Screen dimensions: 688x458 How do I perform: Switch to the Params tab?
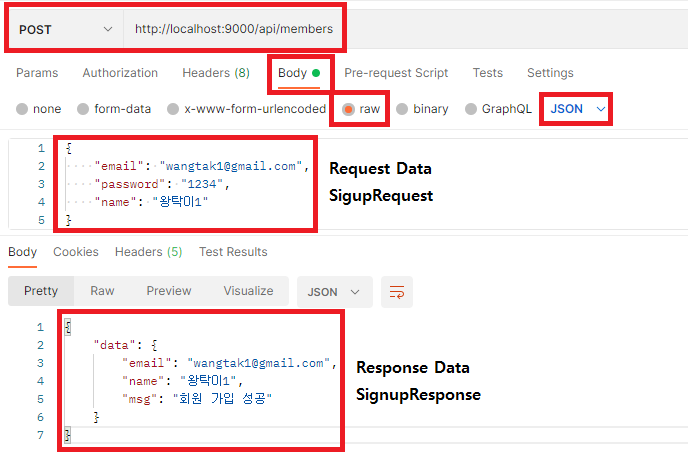(x=37, y=73)
